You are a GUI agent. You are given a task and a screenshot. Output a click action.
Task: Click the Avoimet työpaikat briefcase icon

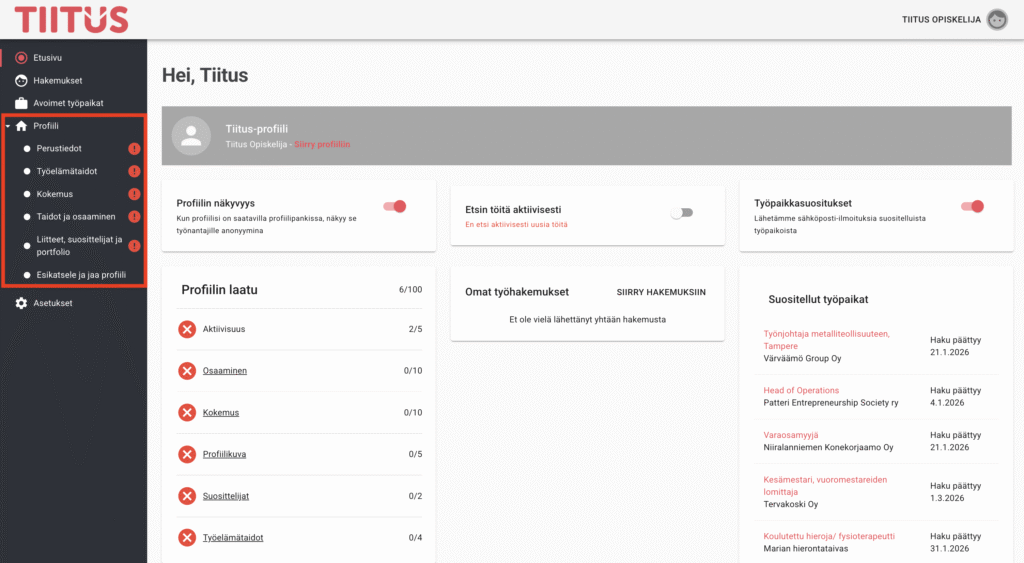coord(21,103)
